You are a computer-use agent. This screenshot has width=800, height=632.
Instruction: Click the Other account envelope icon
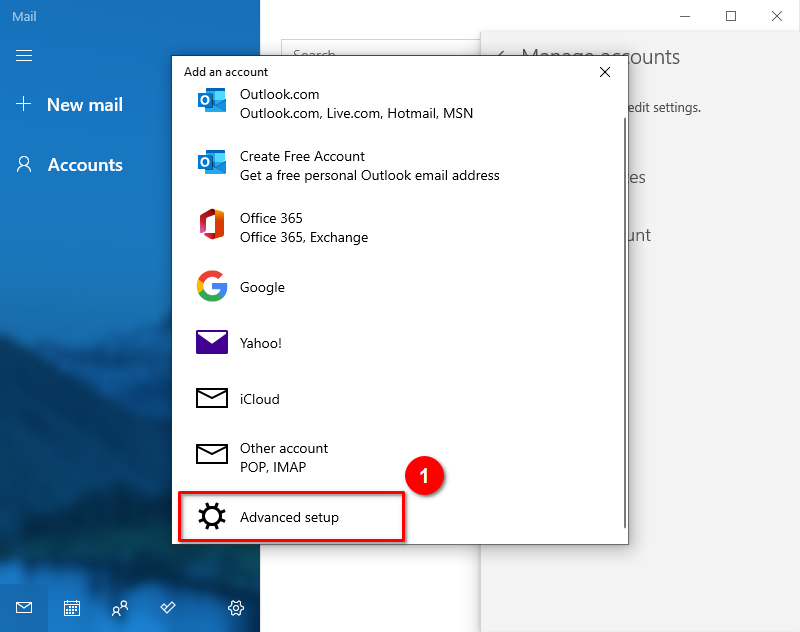click(212, 453)
